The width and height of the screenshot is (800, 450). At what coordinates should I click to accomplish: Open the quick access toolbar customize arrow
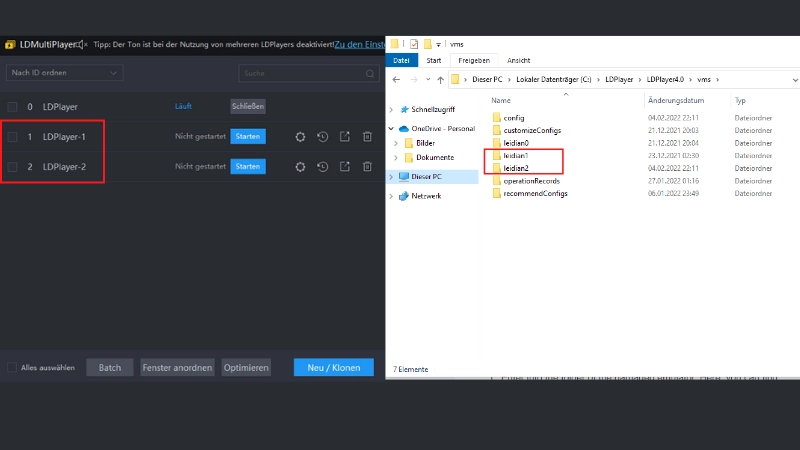[438, 45]
